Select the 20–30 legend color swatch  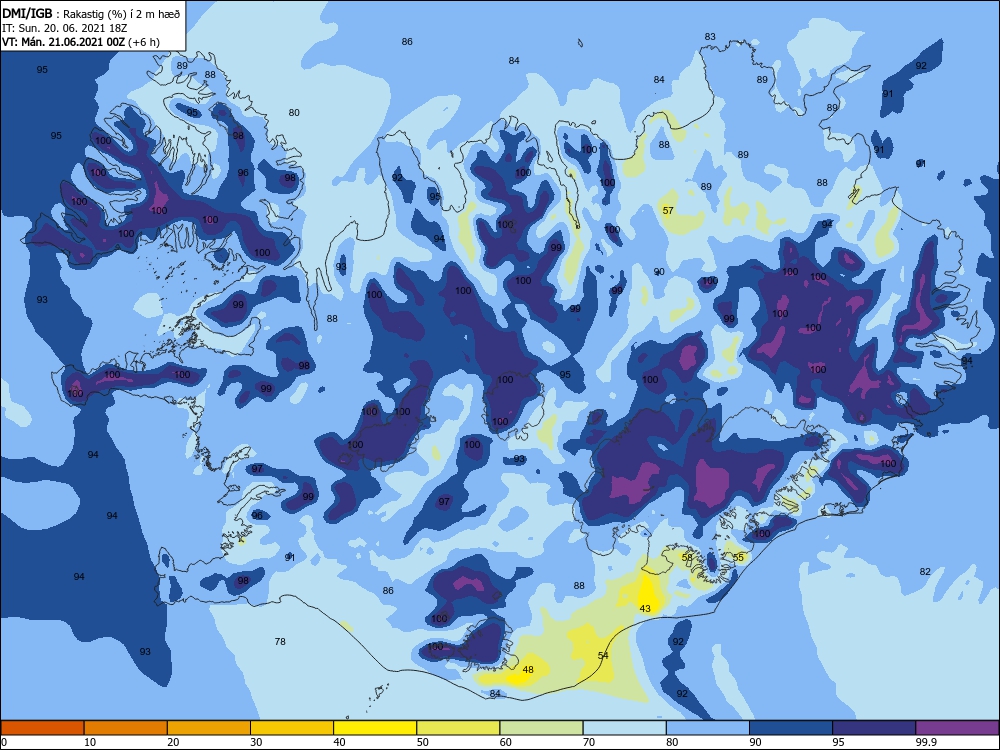coord(209,728)
